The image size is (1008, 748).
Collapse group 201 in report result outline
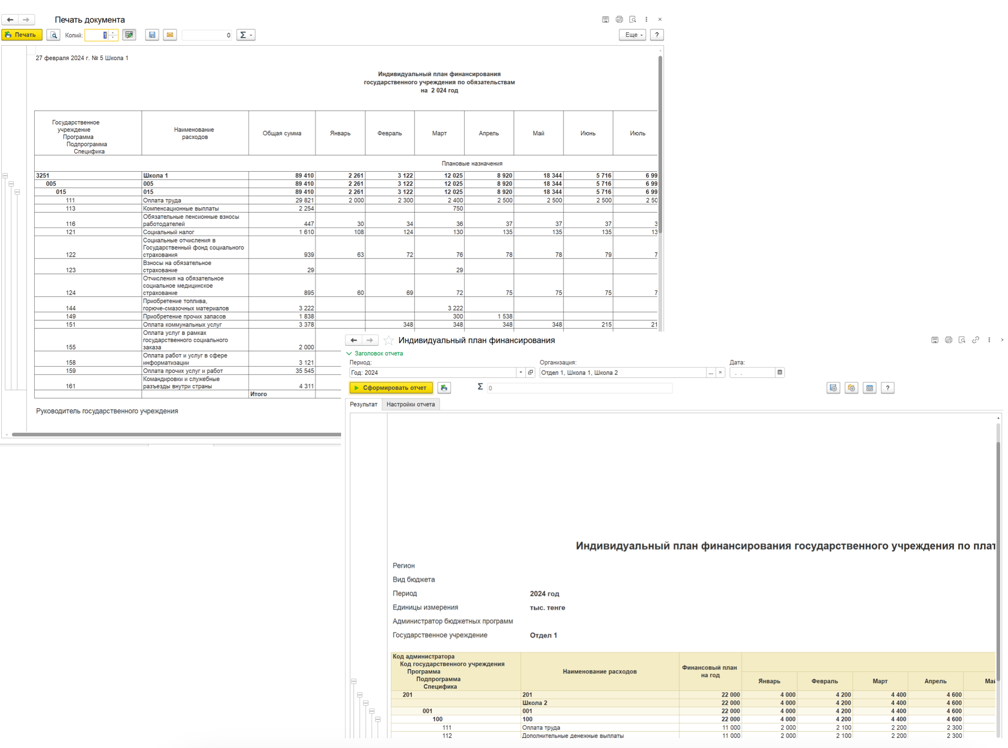coord(359,695)
